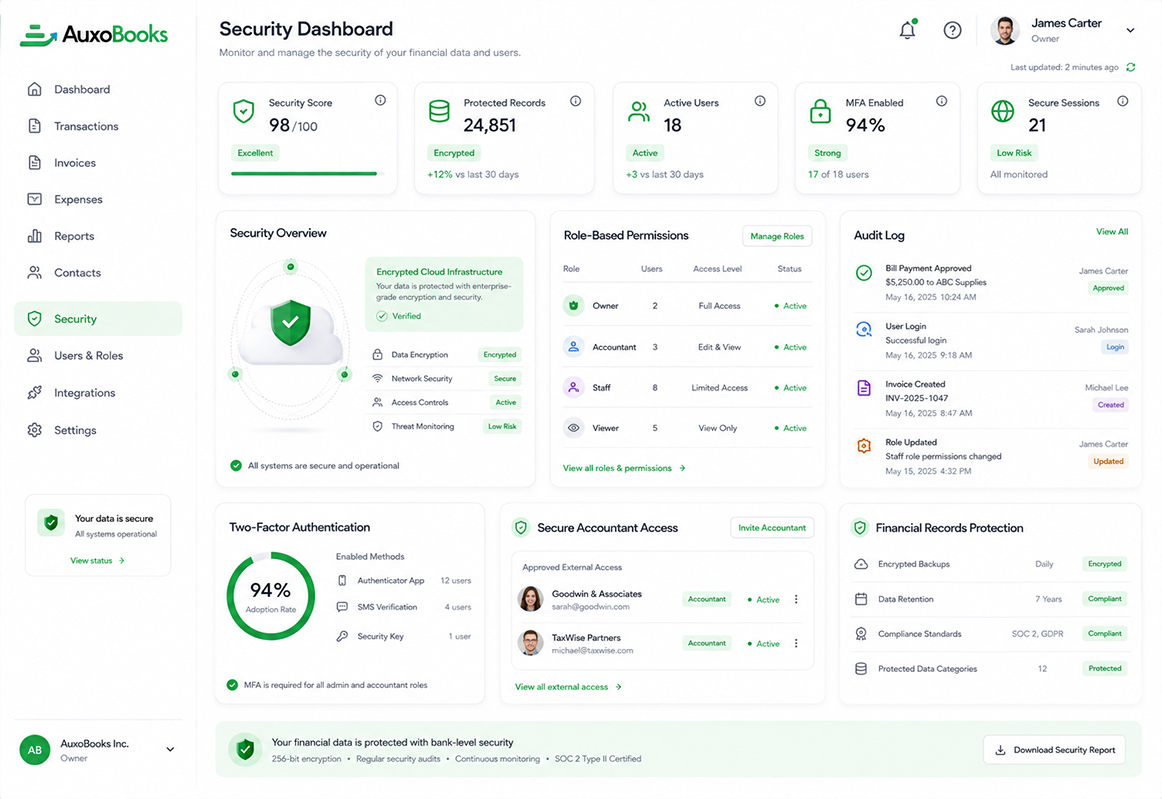Viewport: 1162px width, 799px height.
Task: Open Transactions in sidebar
Action: point(98,126)
